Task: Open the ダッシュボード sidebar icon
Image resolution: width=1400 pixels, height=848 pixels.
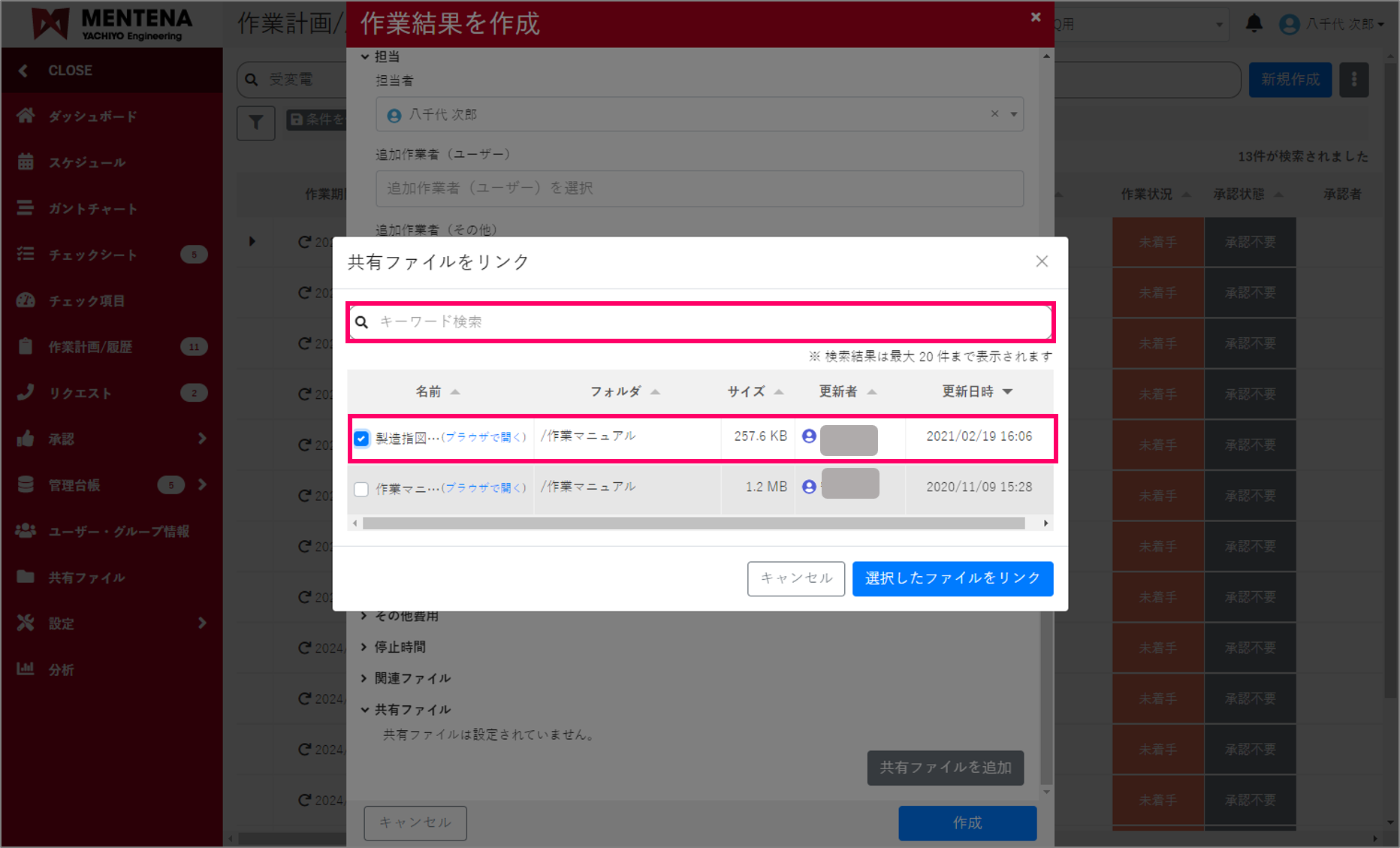Action: point(26,116)
